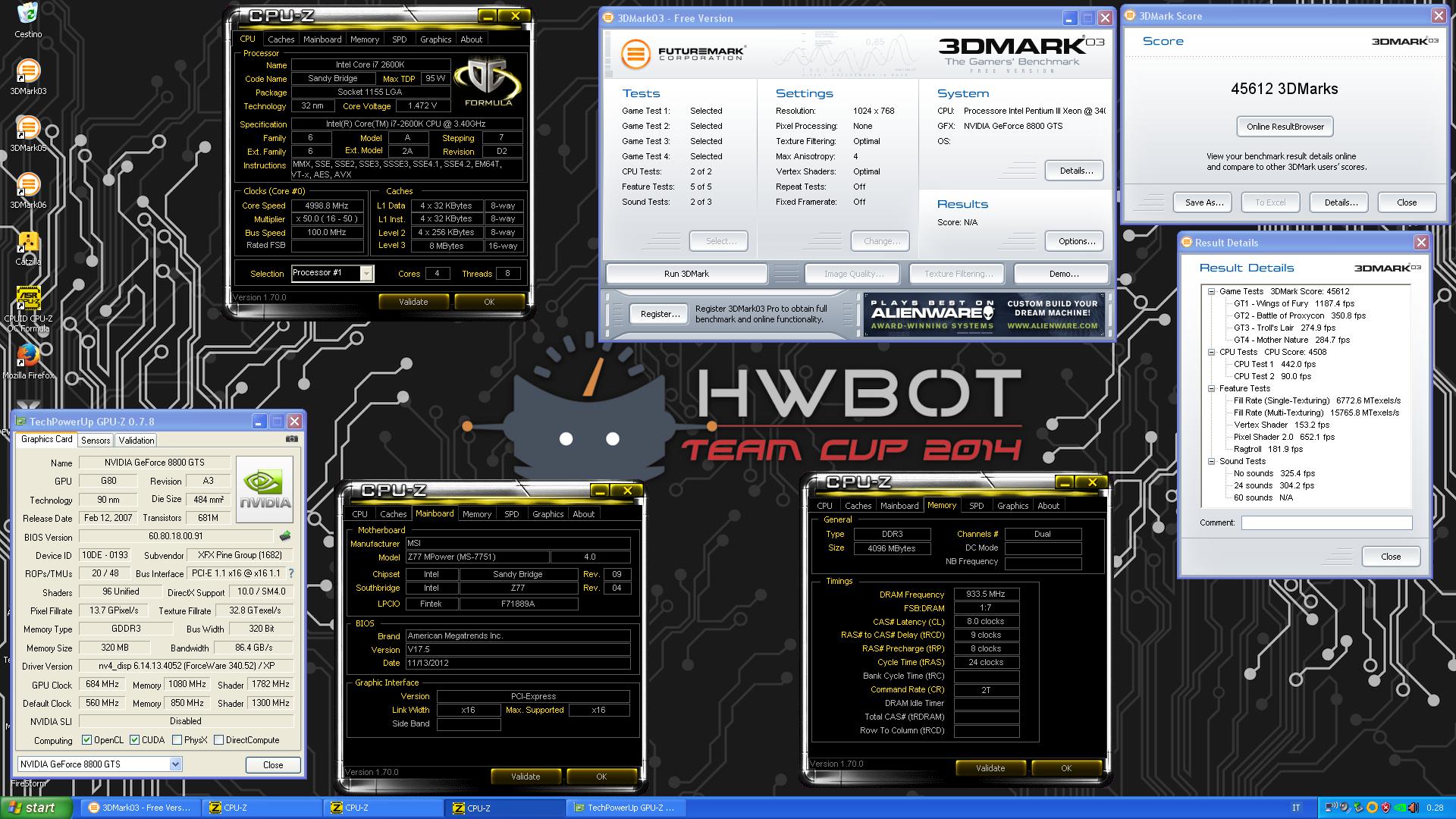Screen dimensions: 1456x819
Task: Open About tab in top CPU-Z window
Action: coord(471,39)
